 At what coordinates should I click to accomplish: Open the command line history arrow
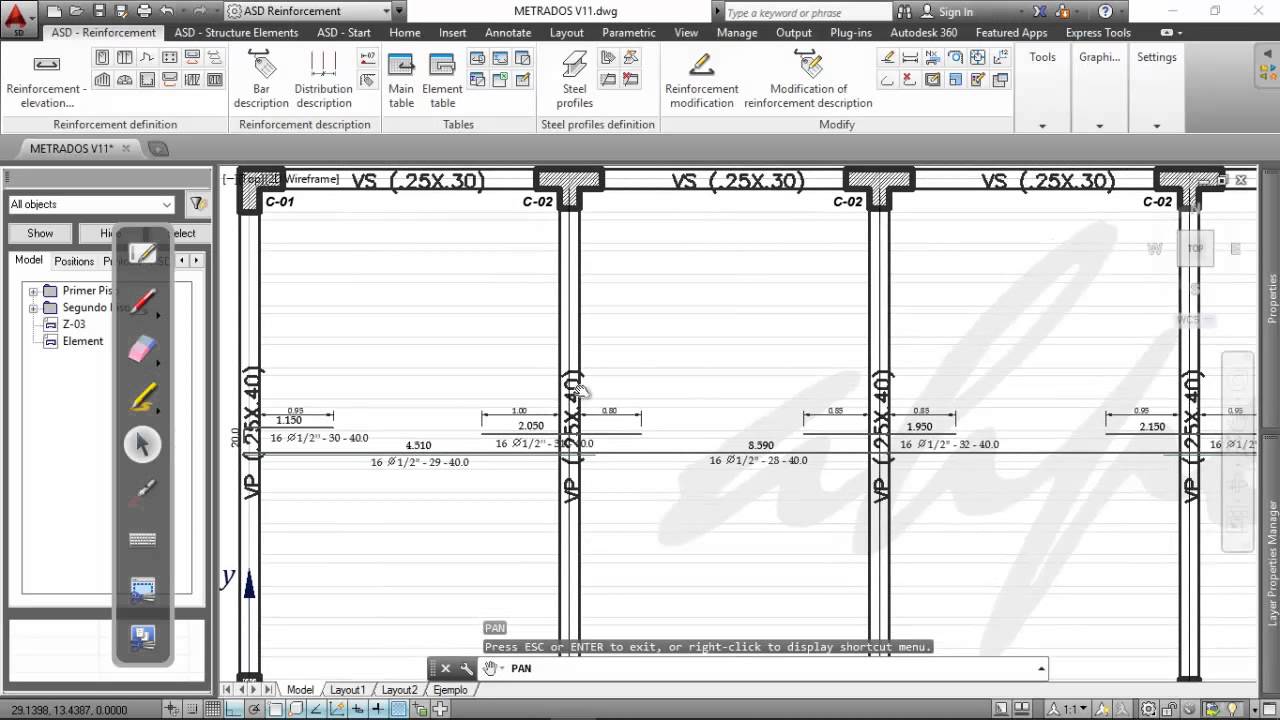(1041, 668)
